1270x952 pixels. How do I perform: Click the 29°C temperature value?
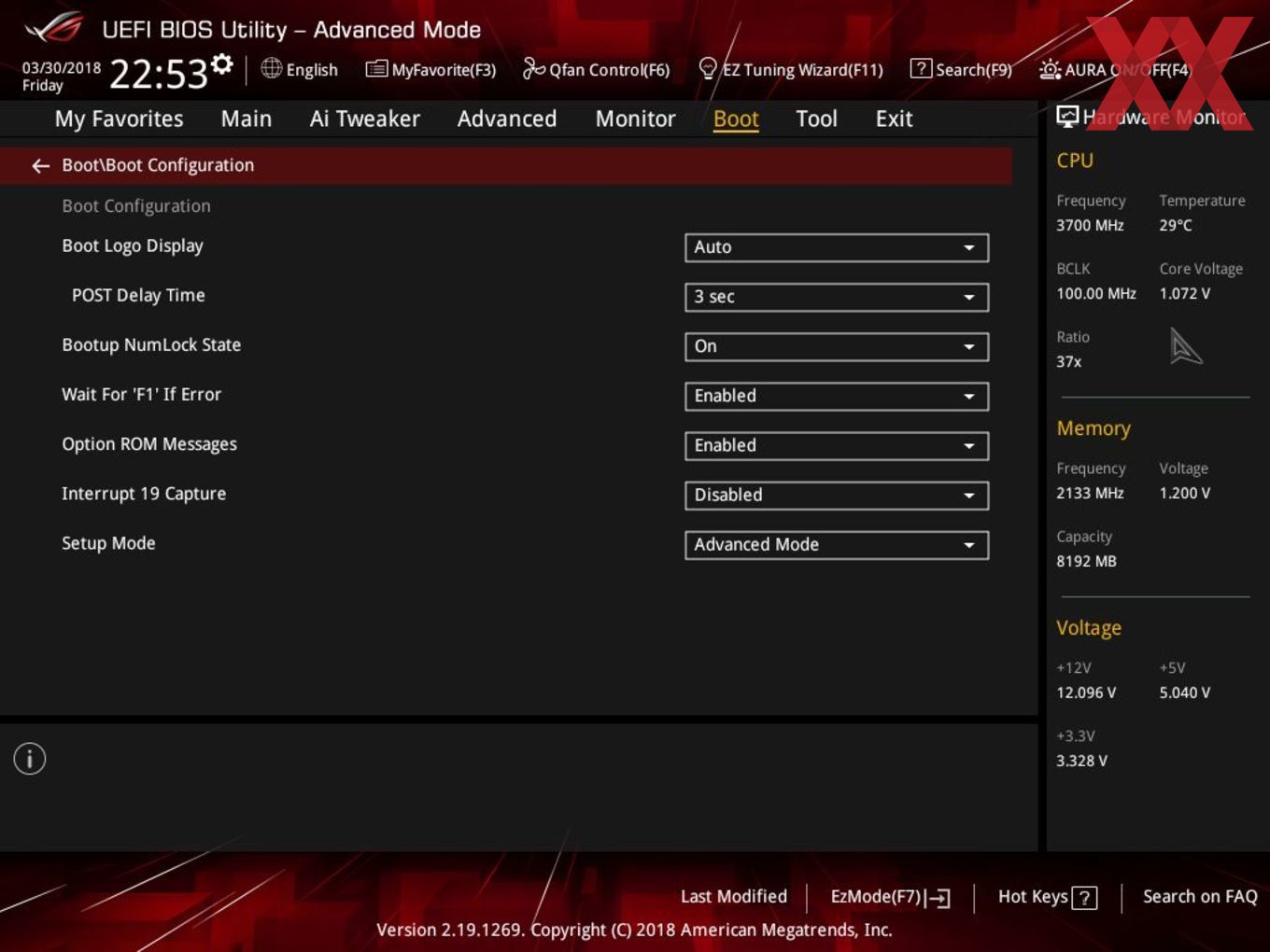tap(1176, 226)
